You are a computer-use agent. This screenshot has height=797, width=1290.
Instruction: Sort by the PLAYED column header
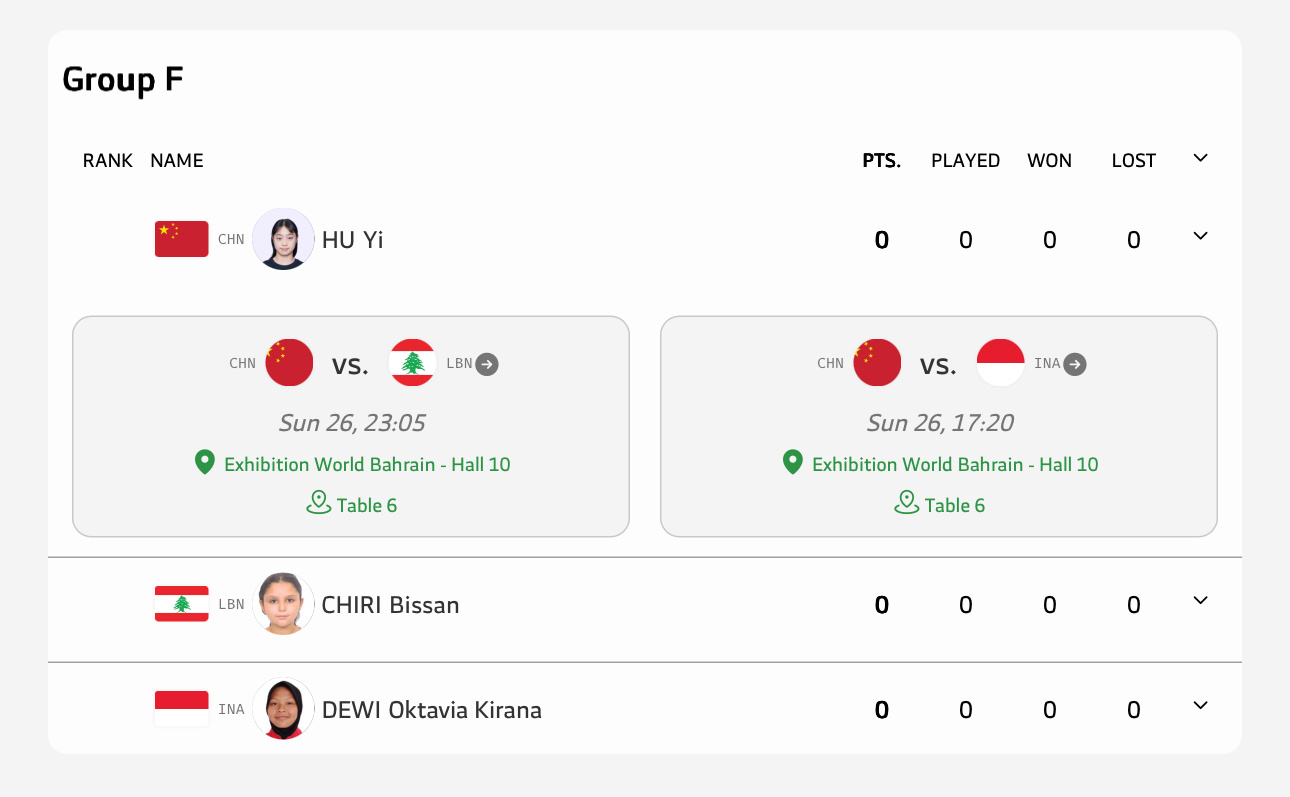point(966,161)
